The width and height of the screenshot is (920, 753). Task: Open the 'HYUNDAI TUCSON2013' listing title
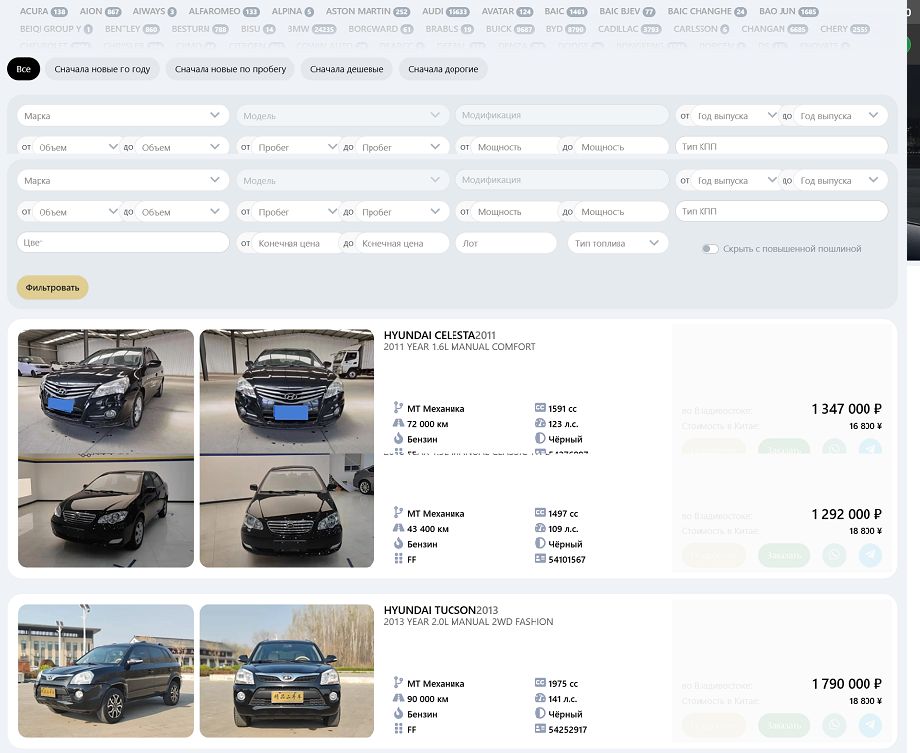tap(441, 610)
